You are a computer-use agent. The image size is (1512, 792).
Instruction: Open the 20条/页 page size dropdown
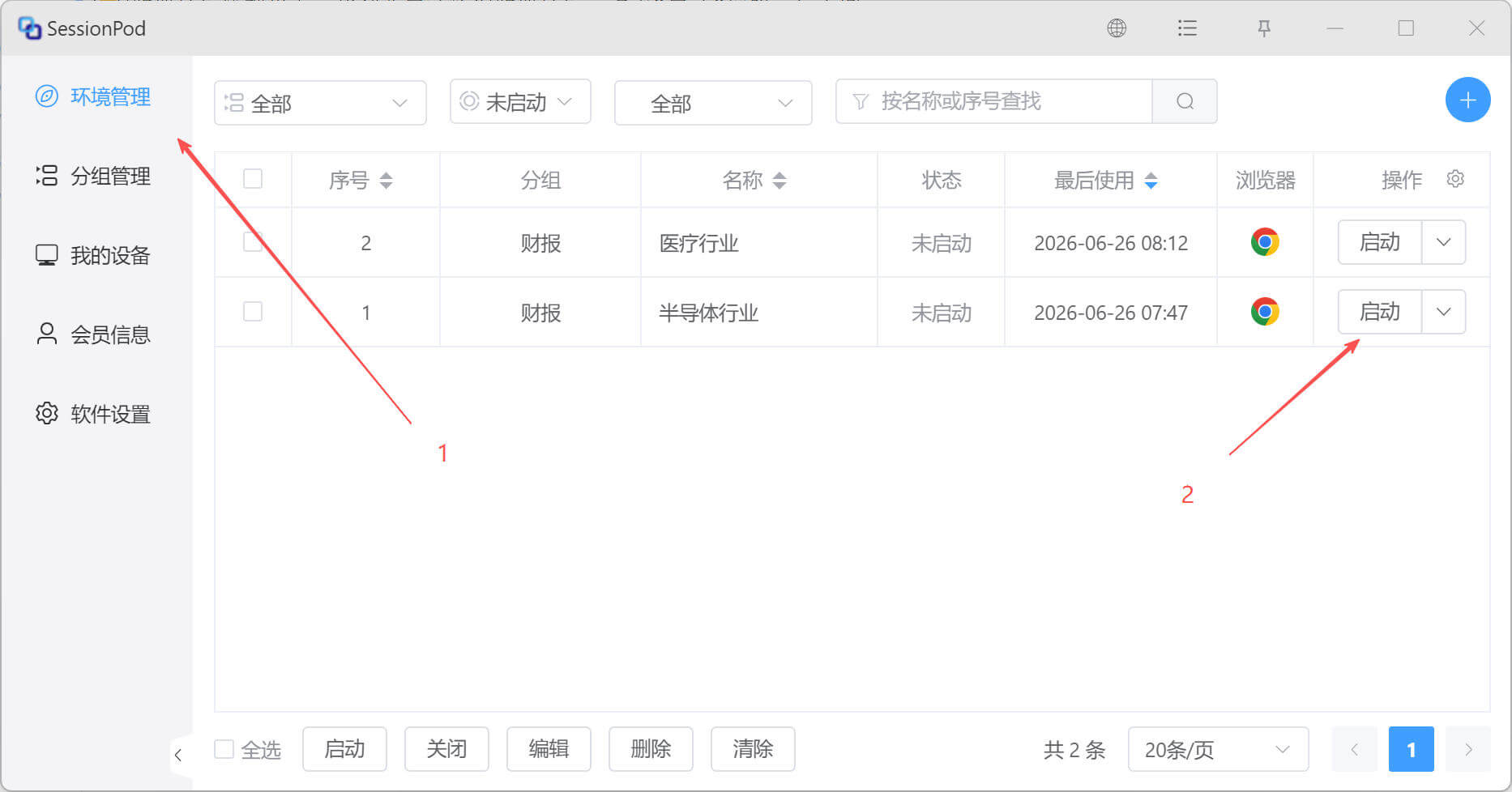pos(1218,749)
